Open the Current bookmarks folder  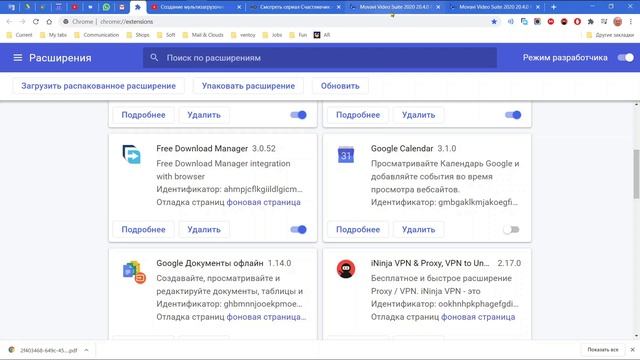(x=19, y=35)
